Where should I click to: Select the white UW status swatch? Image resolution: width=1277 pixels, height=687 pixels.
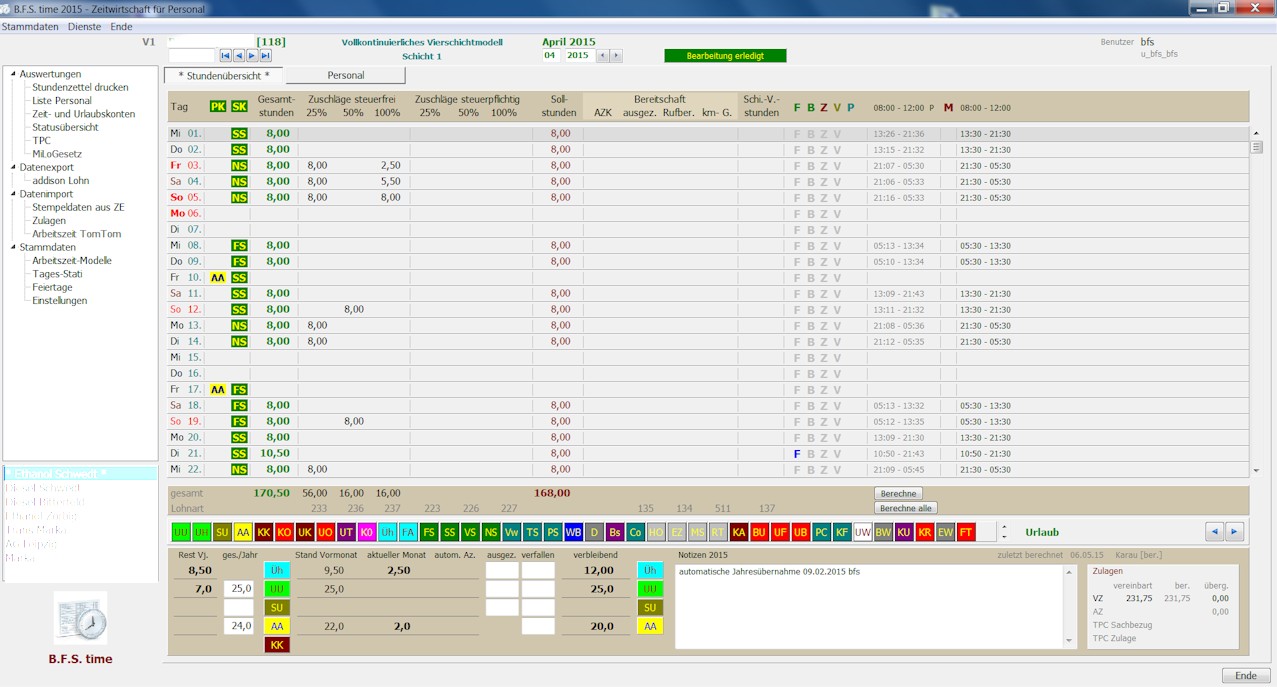862,532
